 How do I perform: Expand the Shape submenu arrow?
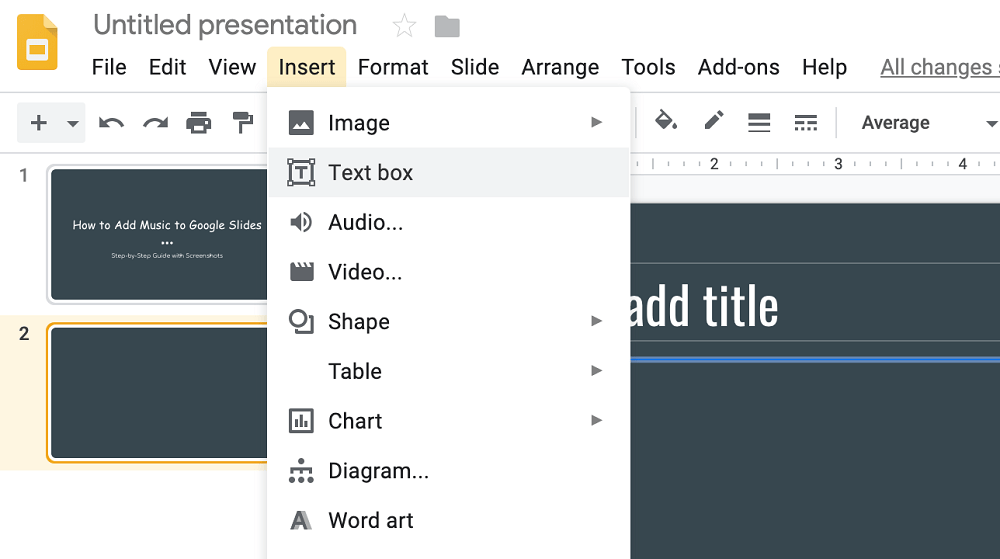coord(596,321)
